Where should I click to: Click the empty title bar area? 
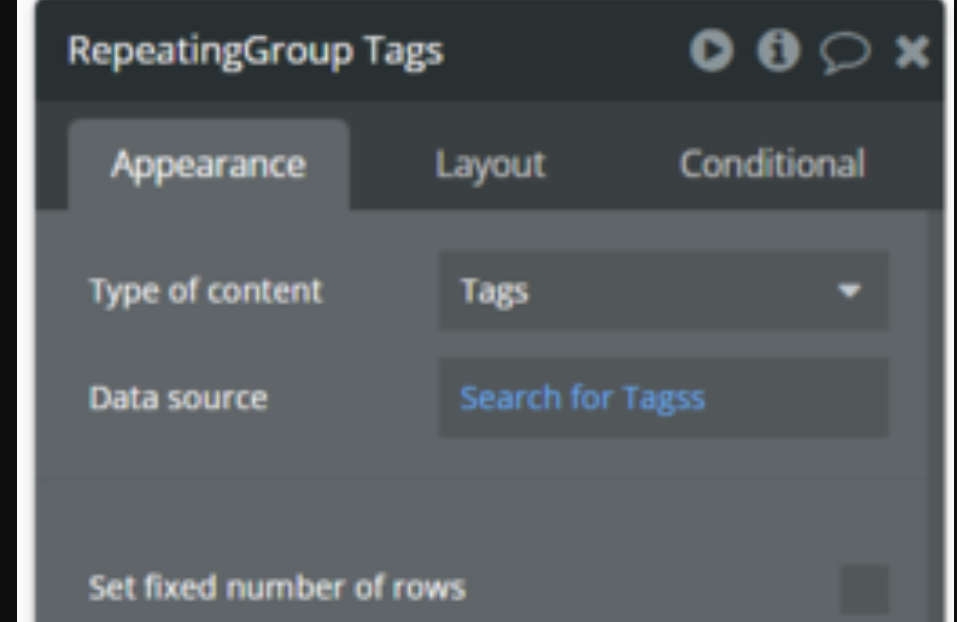click(566, 51)
